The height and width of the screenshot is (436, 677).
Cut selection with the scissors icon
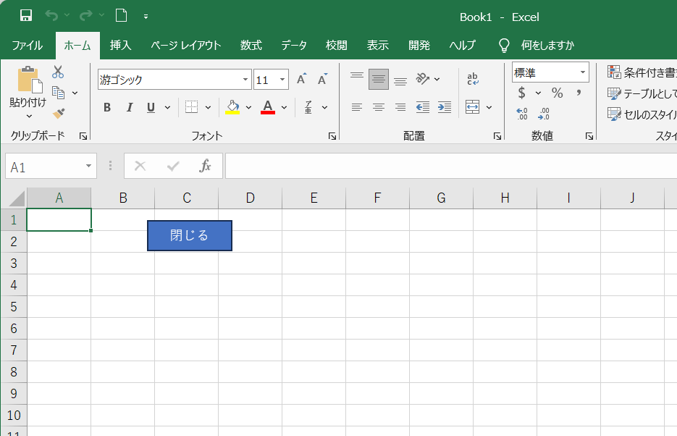[58, 72]
